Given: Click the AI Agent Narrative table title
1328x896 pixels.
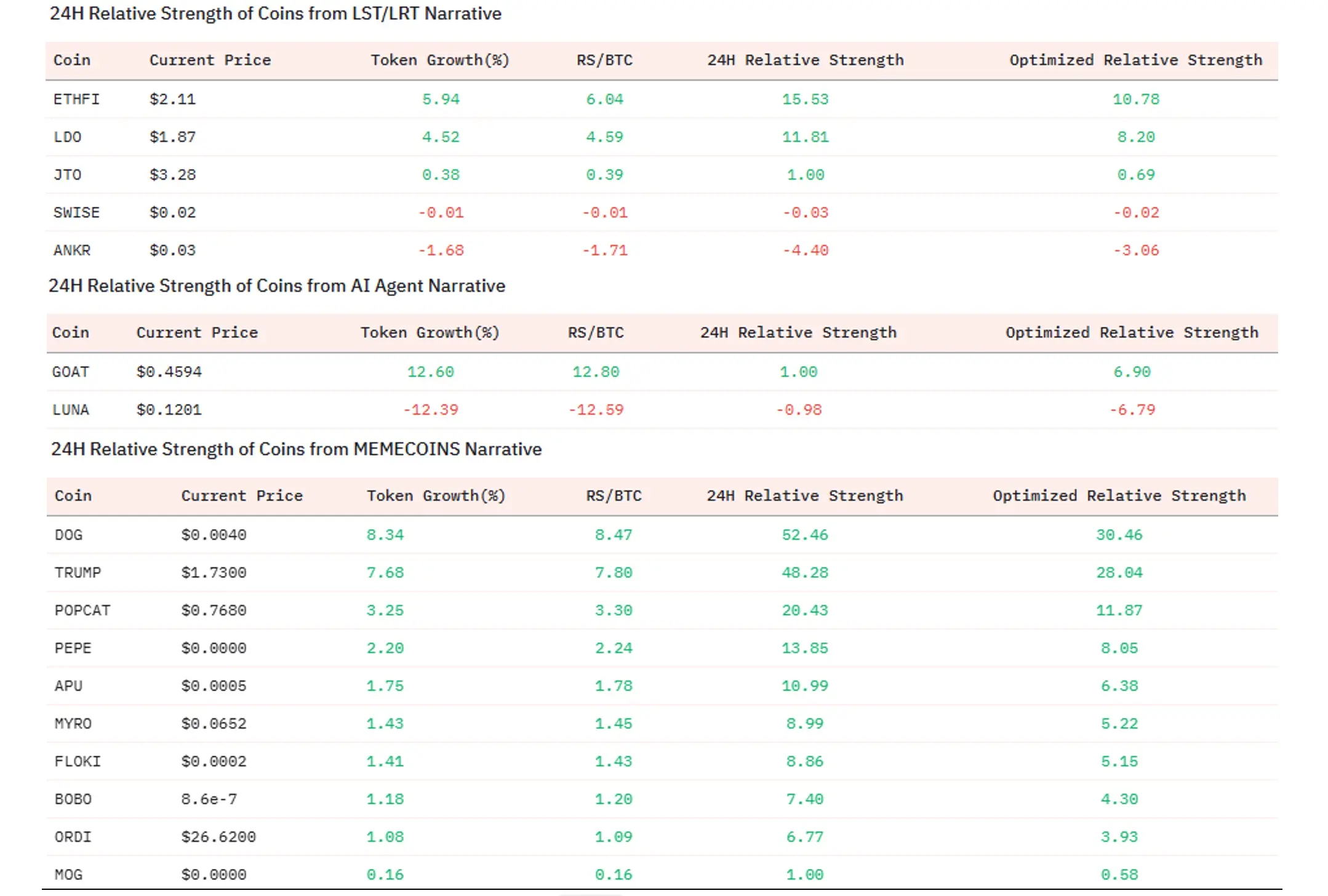Looking at the screenshot, I should pyautogui.click(x=276, y=286).
